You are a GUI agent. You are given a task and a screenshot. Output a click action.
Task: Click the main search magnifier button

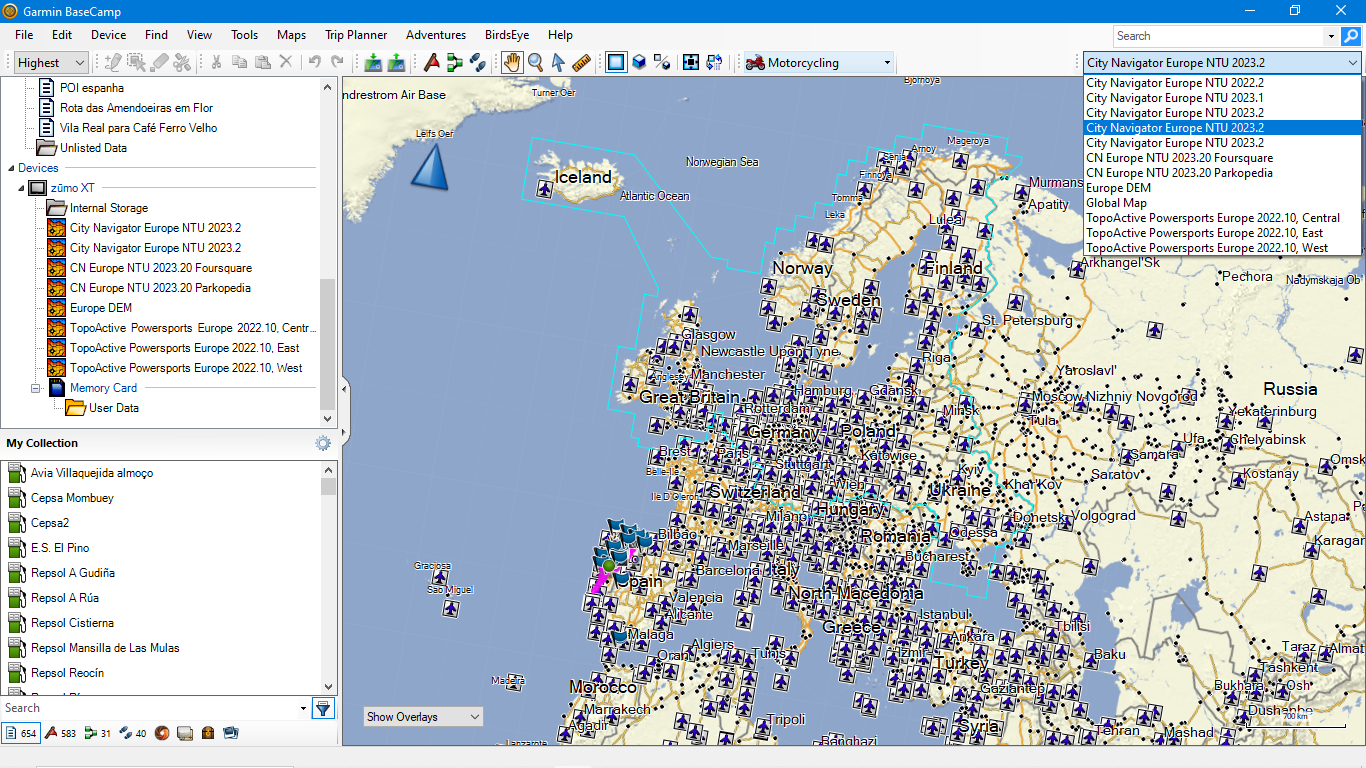coord(1350,36)
